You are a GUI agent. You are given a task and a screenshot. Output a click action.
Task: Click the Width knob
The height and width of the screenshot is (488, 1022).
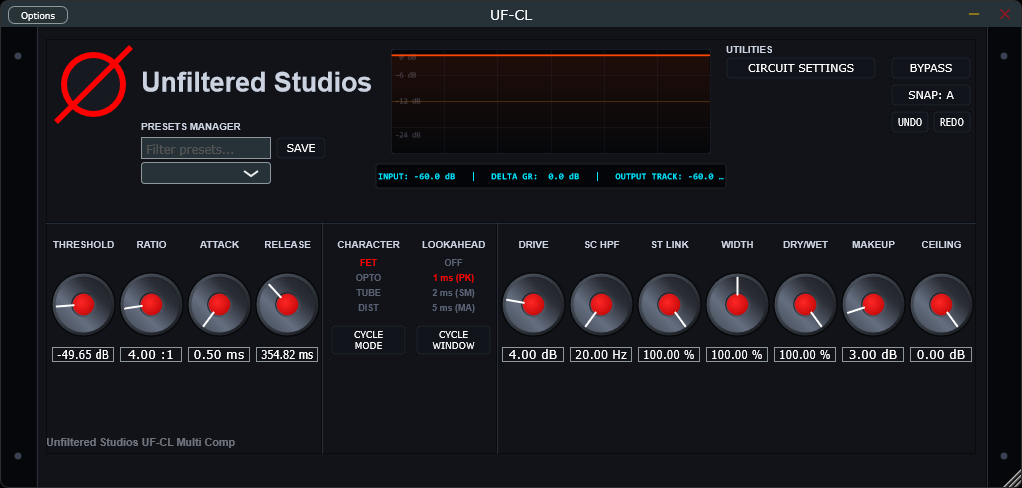(737, 304)
